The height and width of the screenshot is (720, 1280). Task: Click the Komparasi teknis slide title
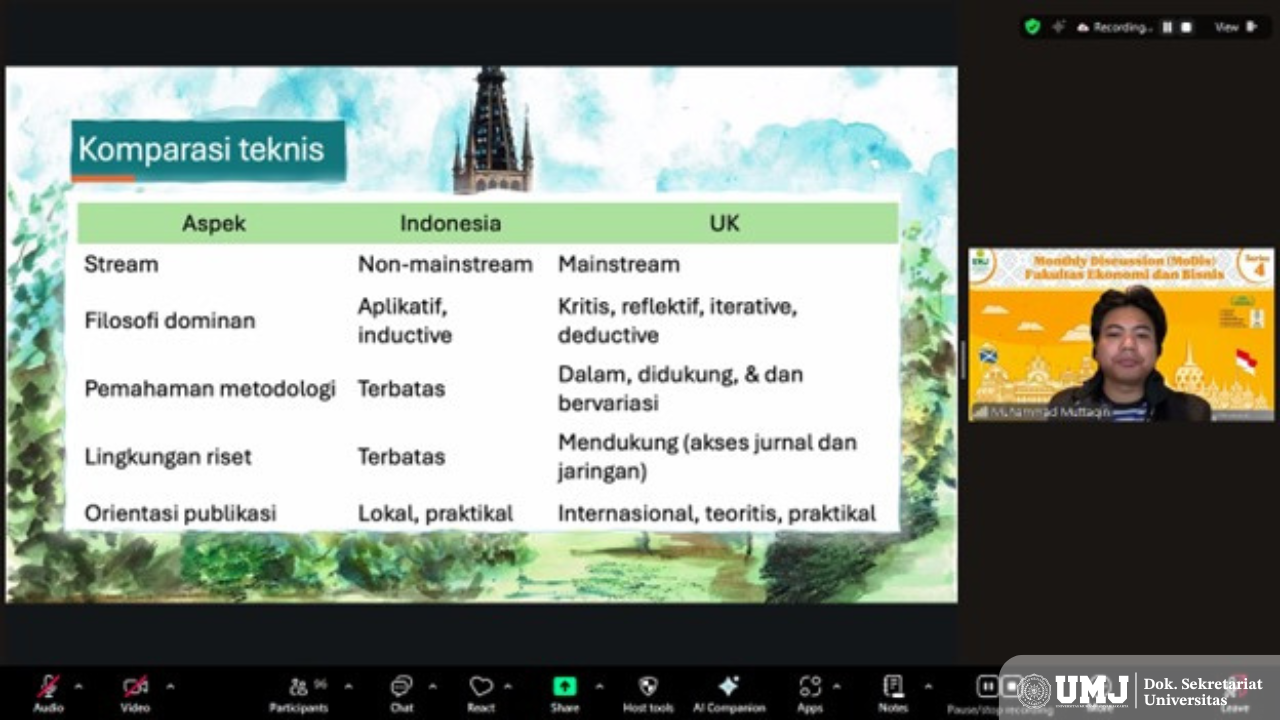pos(201,150)
